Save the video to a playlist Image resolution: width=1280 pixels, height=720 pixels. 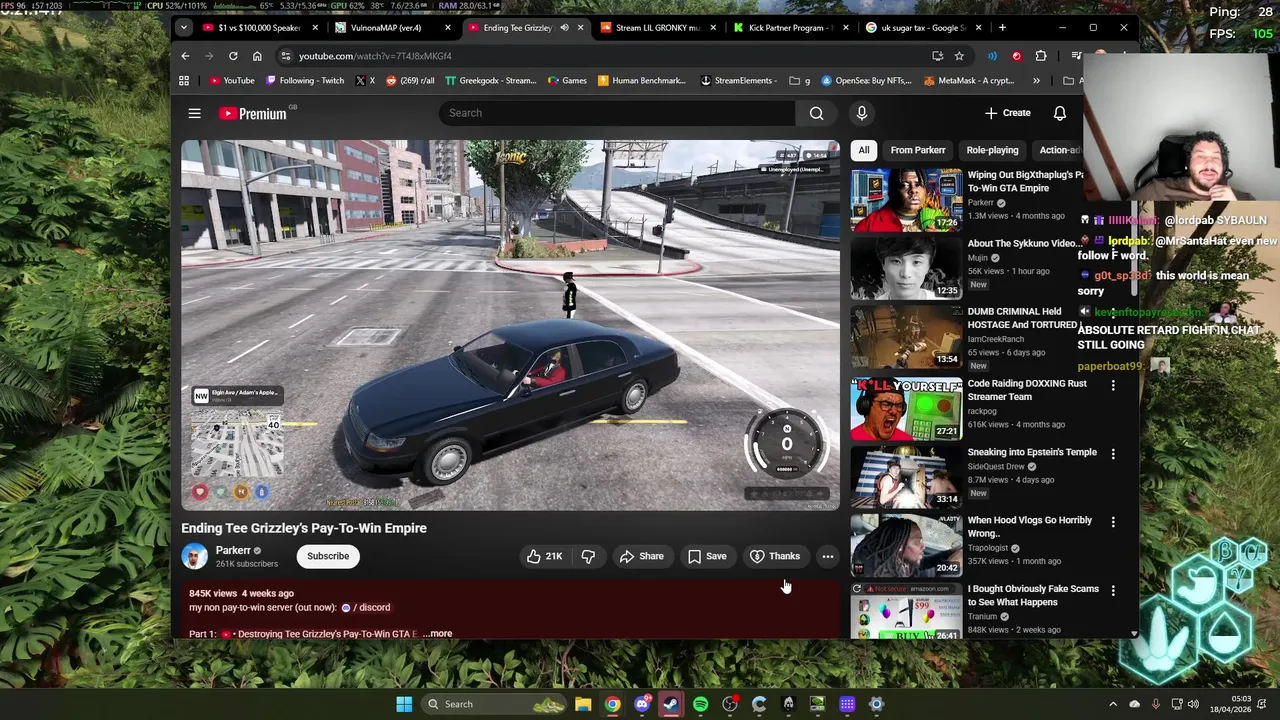click(707, 556)
